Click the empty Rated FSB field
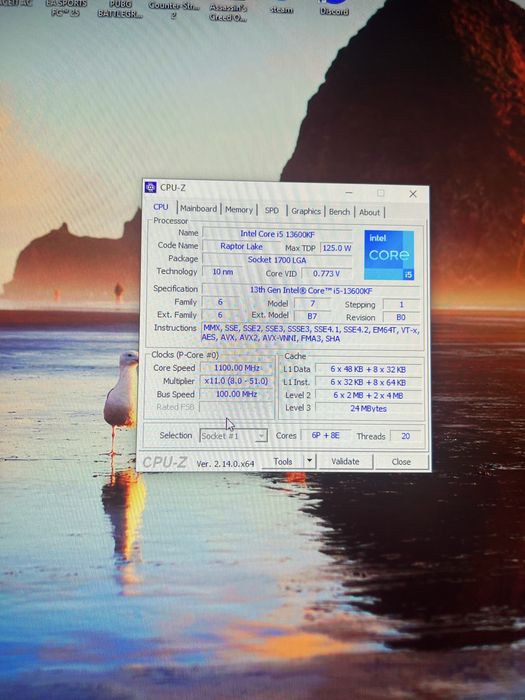Viewport: 525px width, 700px height. click(236, 407)
